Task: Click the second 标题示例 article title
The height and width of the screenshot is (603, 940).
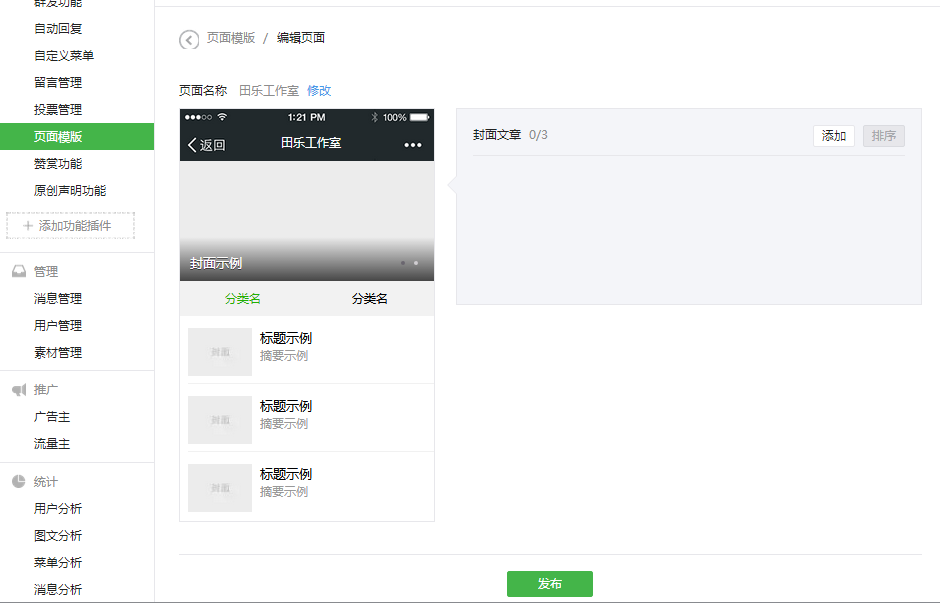Action: pos(286,406)
